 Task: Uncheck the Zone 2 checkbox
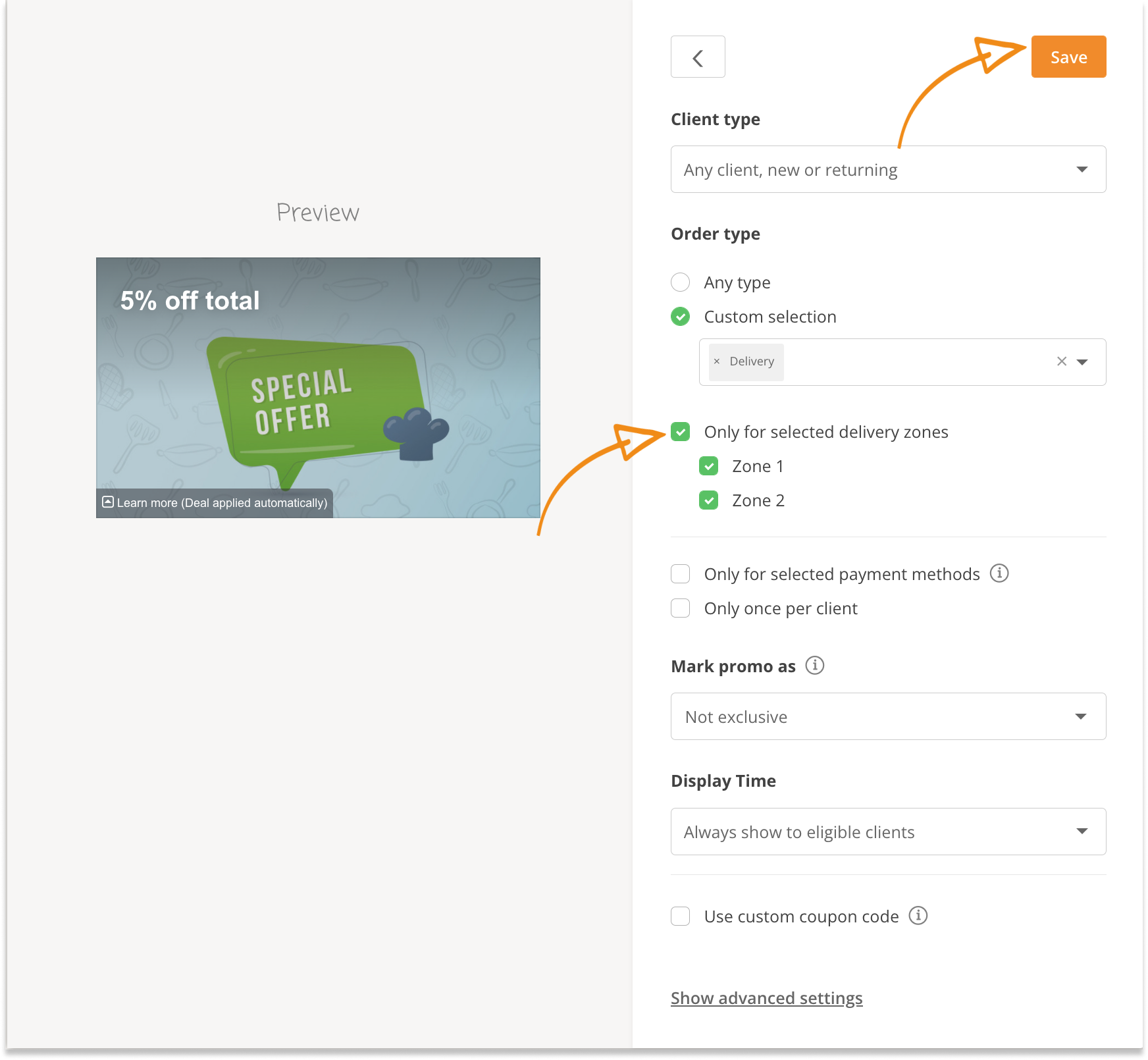[x=709, y=500]
